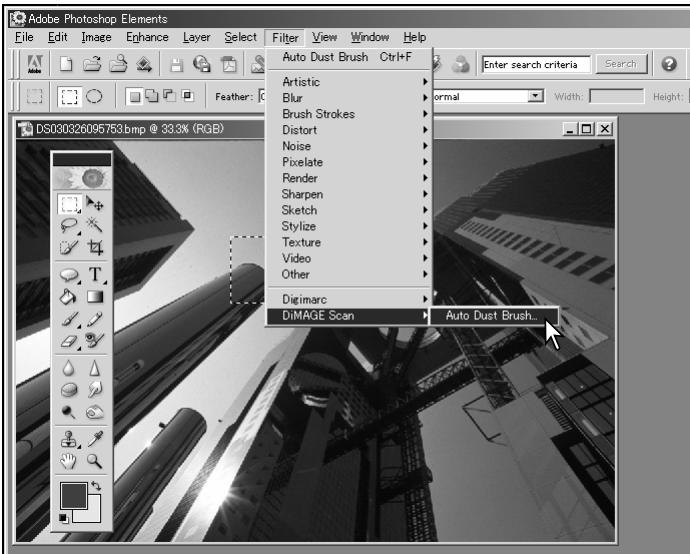Open the Enhance menu

tap(147, 37)
